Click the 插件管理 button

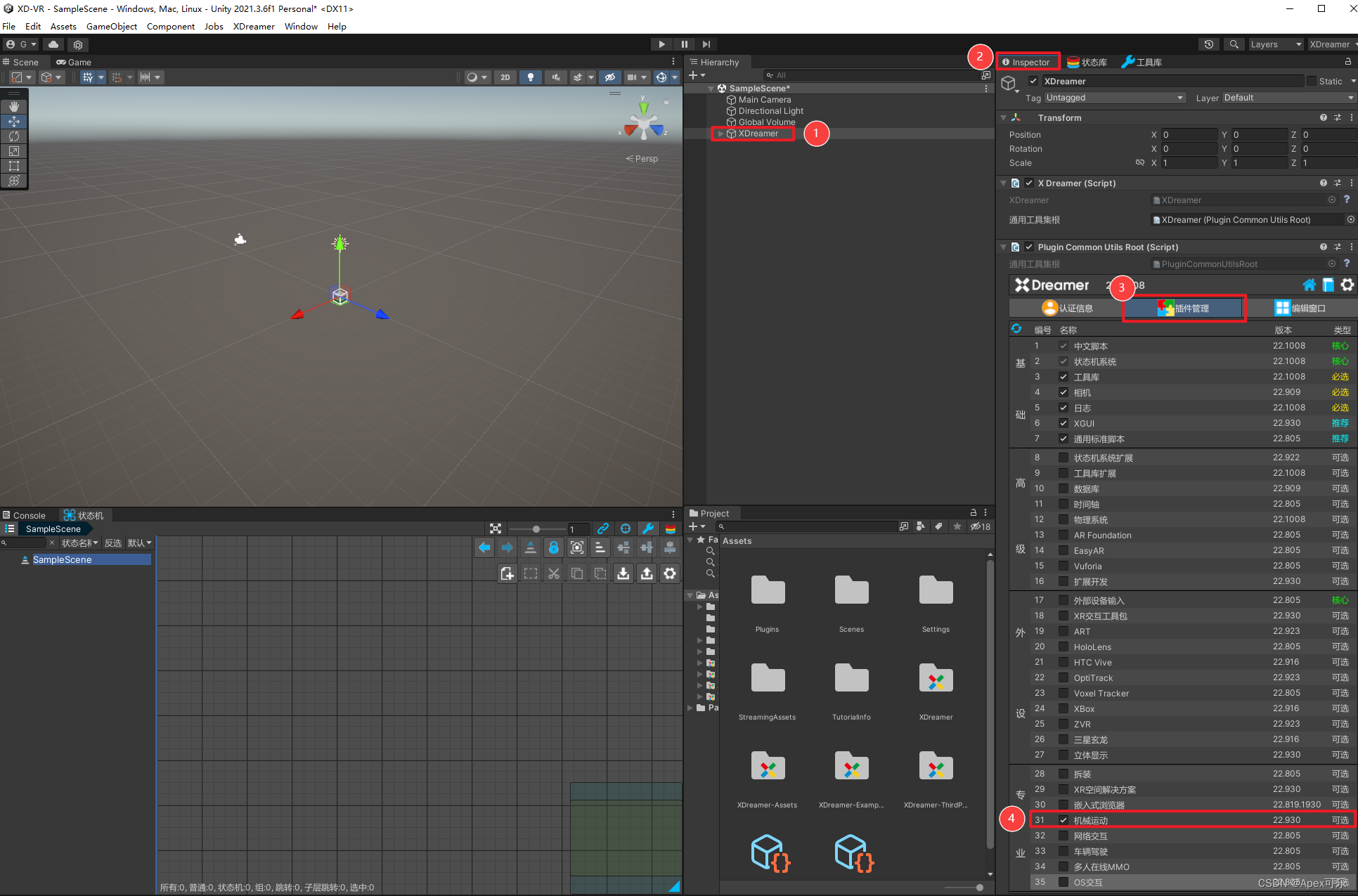1184,308
